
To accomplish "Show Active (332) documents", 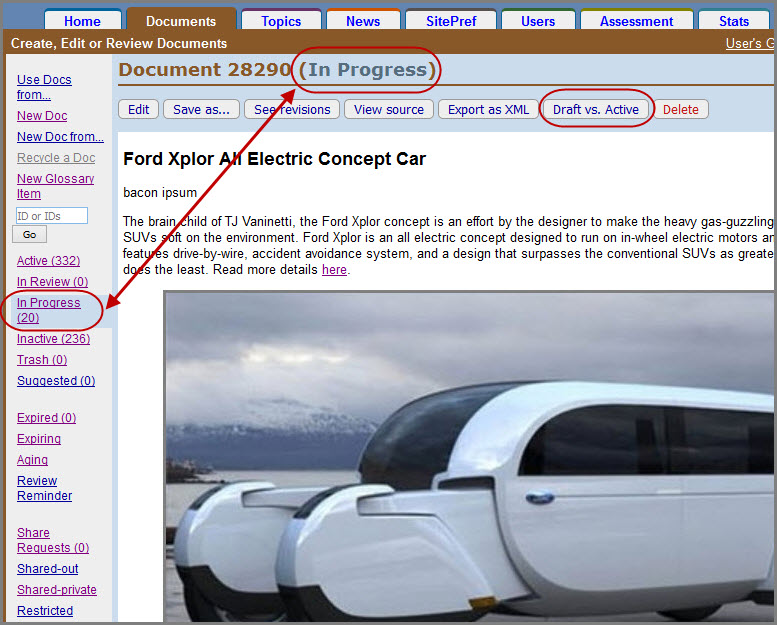I will [x=49, y=261].
